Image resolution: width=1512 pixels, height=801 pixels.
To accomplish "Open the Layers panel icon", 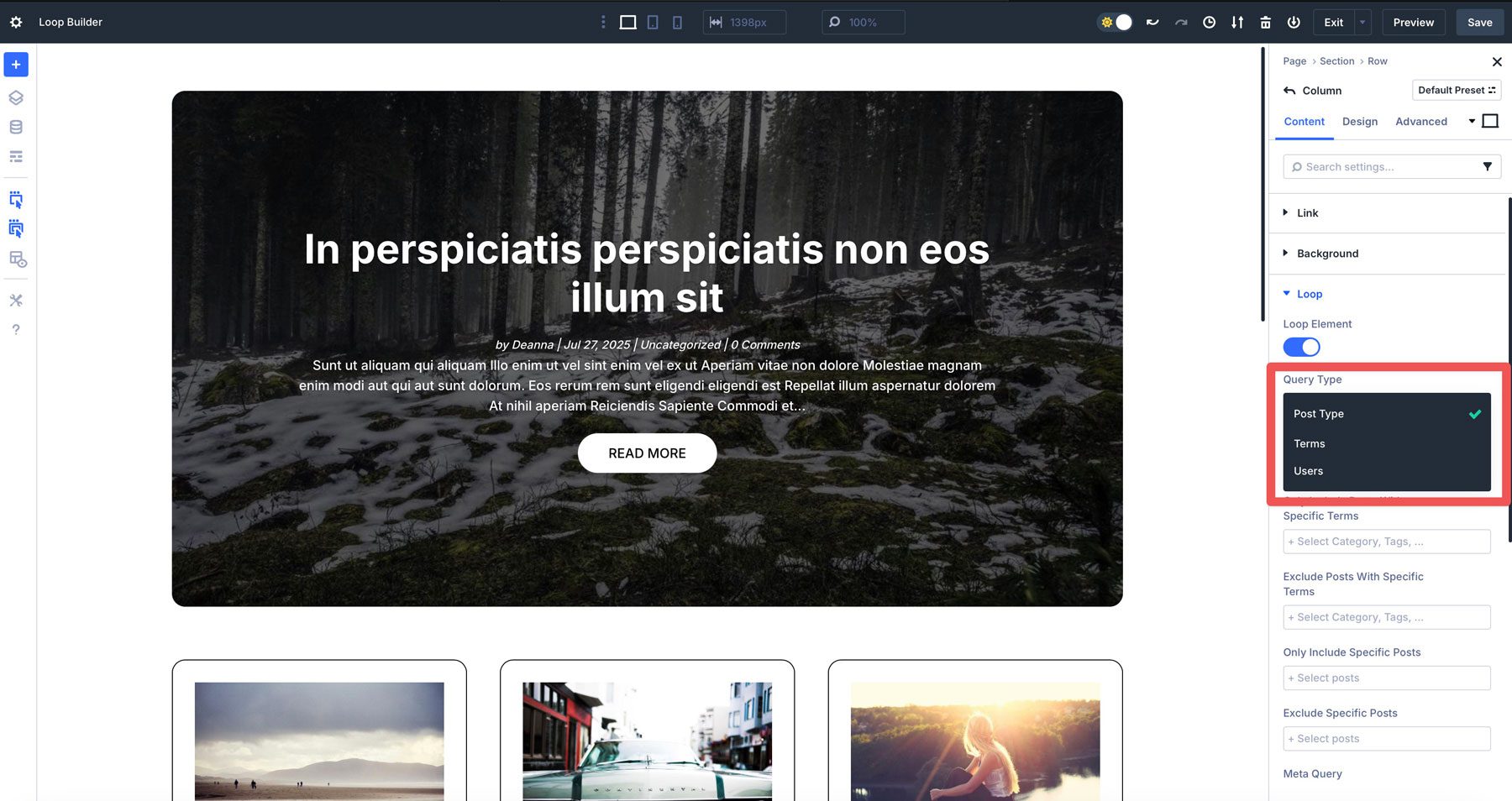I will [15, 97].
